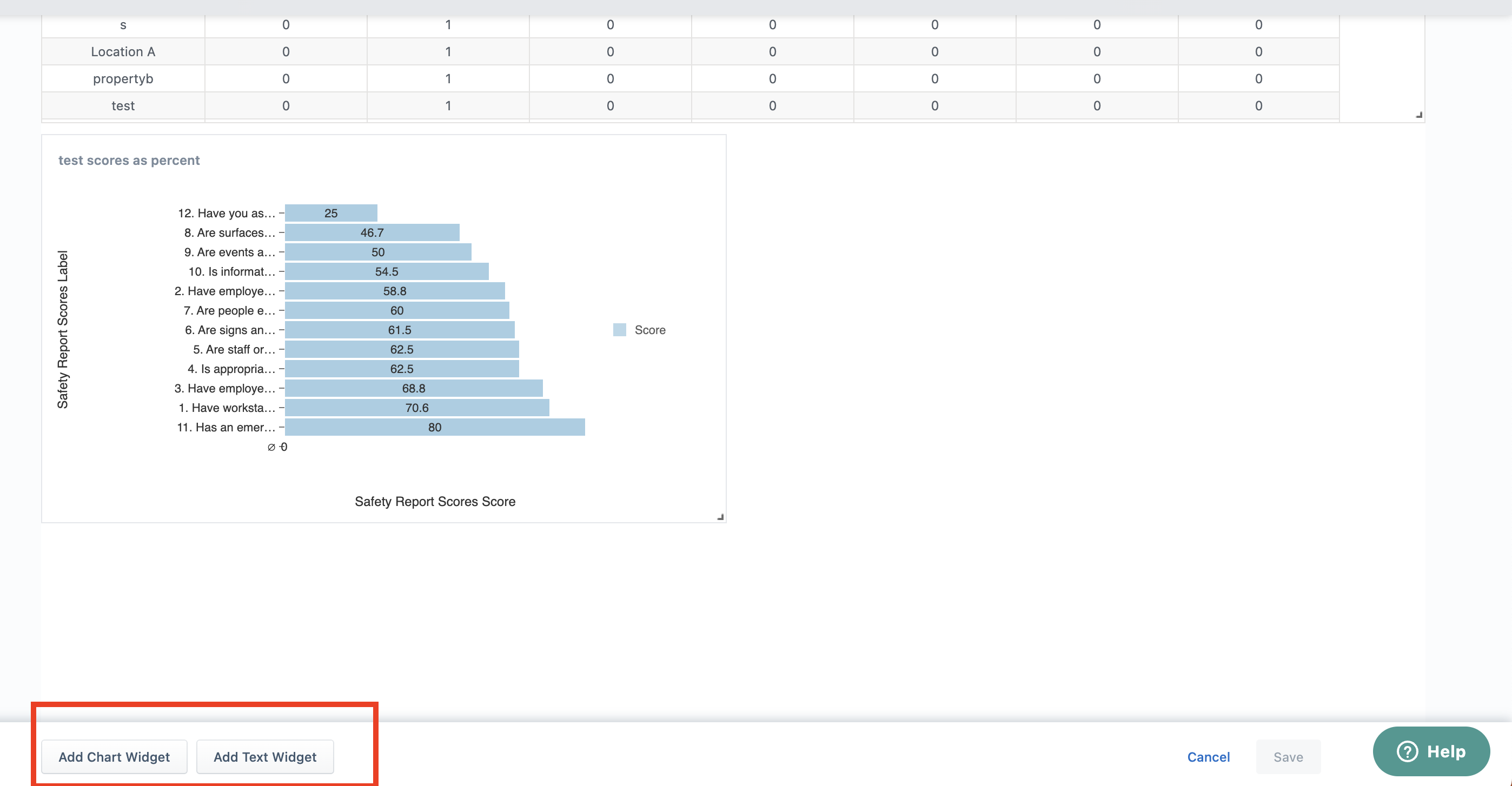Open the Help widget
The width and height of the screenshot is (1512, 786).
pos(1431,751)
